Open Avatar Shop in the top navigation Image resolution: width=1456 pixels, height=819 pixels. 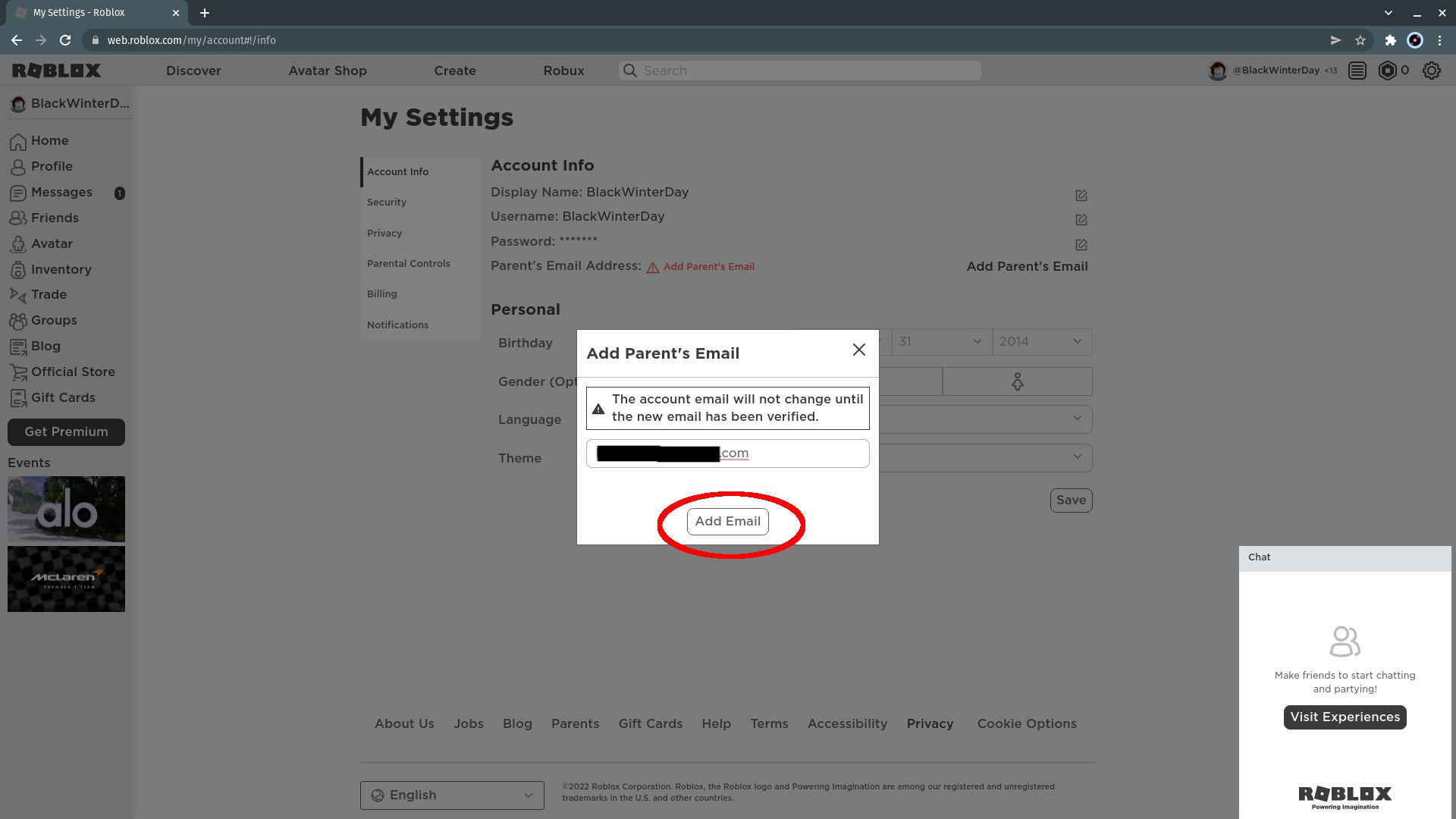click(x=328, y=71)
